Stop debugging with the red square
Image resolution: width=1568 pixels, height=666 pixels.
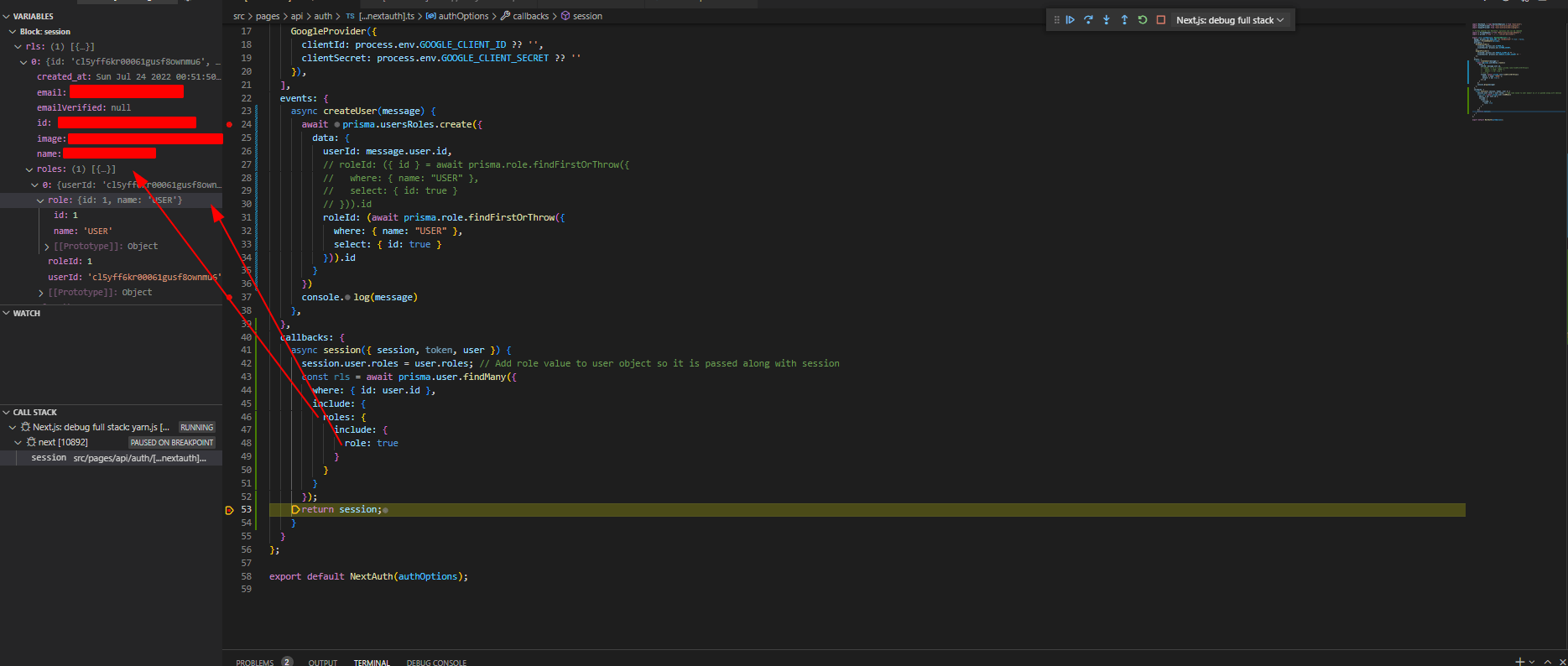[x=1161, y=20]
